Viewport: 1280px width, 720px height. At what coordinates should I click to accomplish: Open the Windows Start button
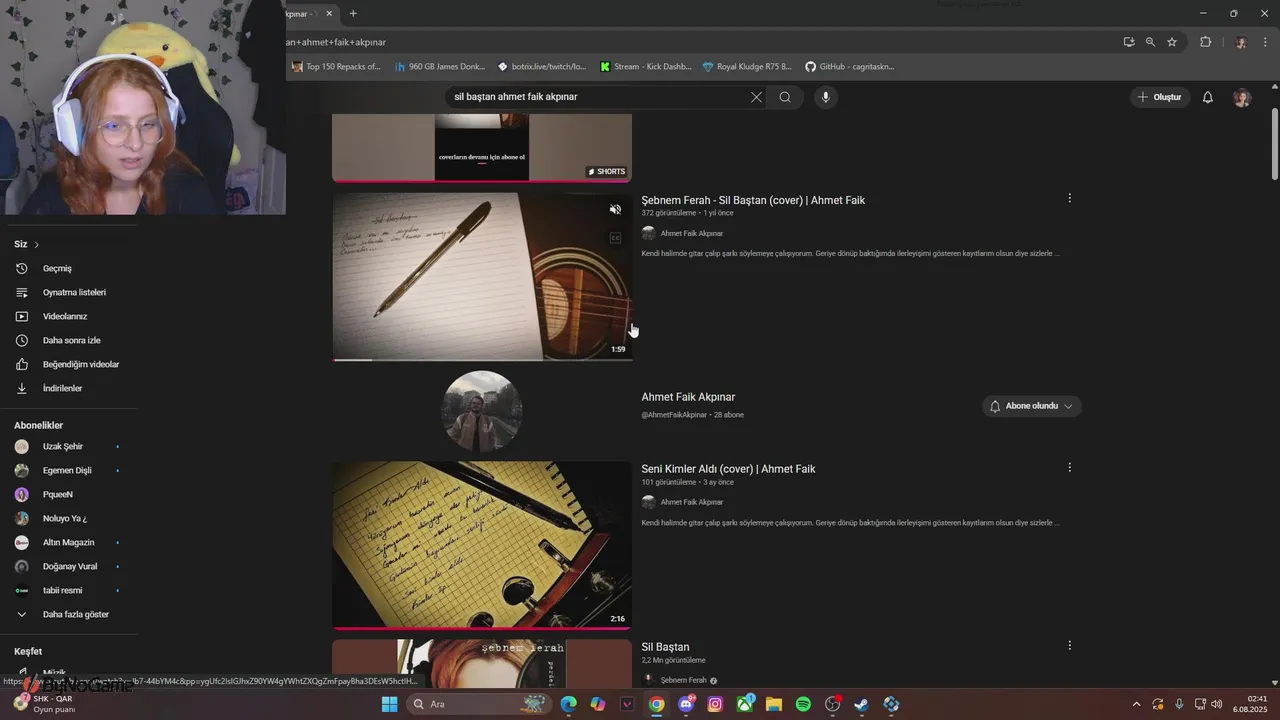coord(390,704)
